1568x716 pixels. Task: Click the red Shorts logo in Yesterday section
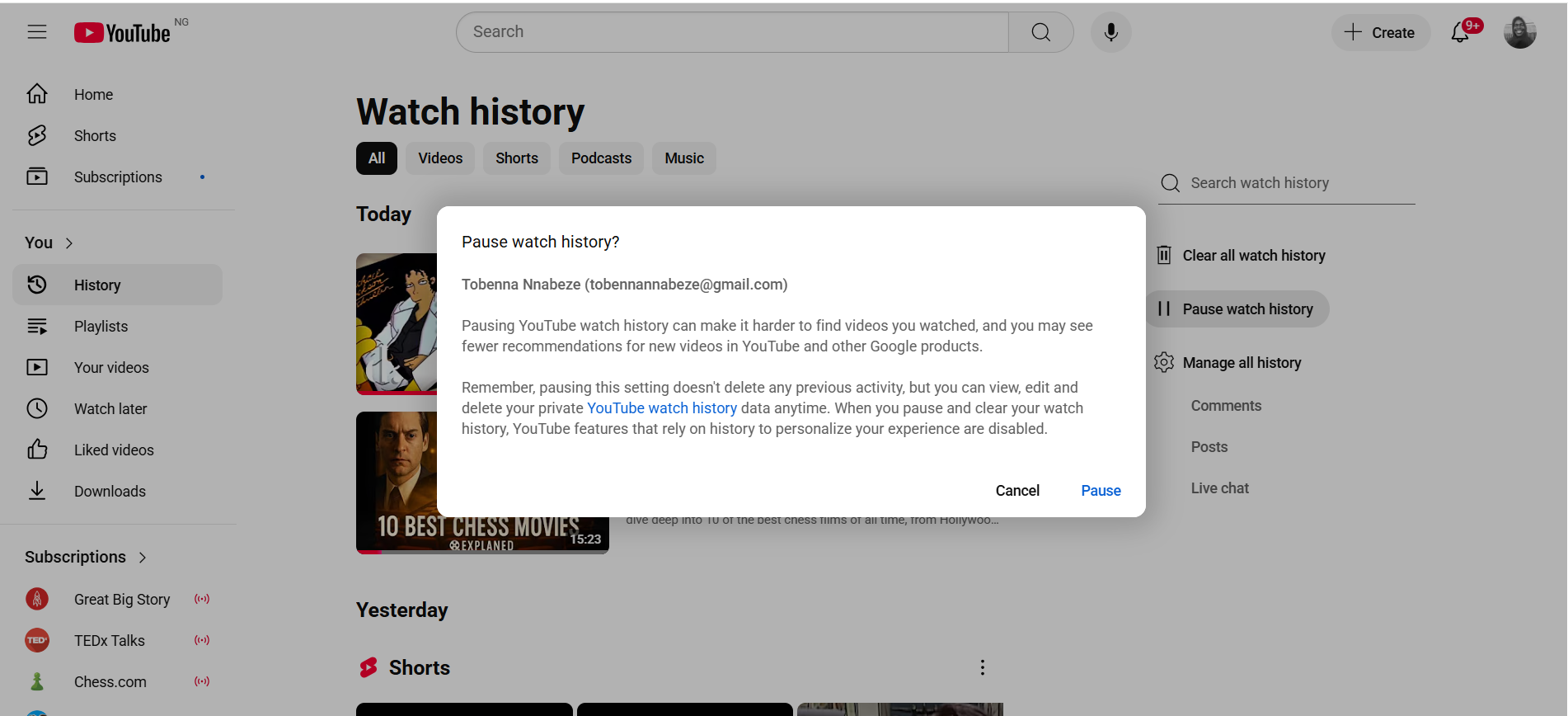click(369, 667)
